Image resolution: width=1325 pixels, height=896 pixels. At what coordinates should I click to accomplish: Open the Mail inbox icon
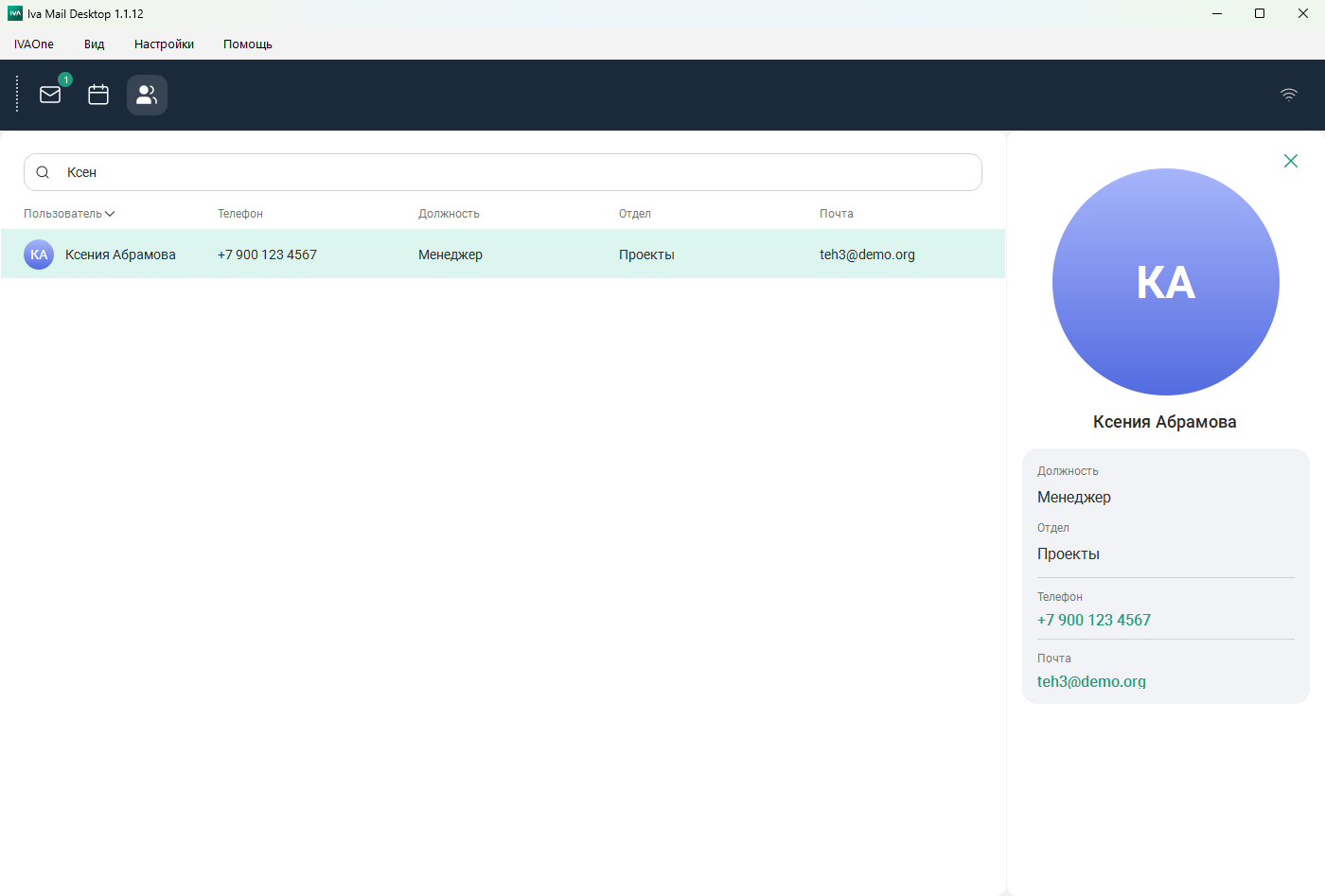click(50, 95)
